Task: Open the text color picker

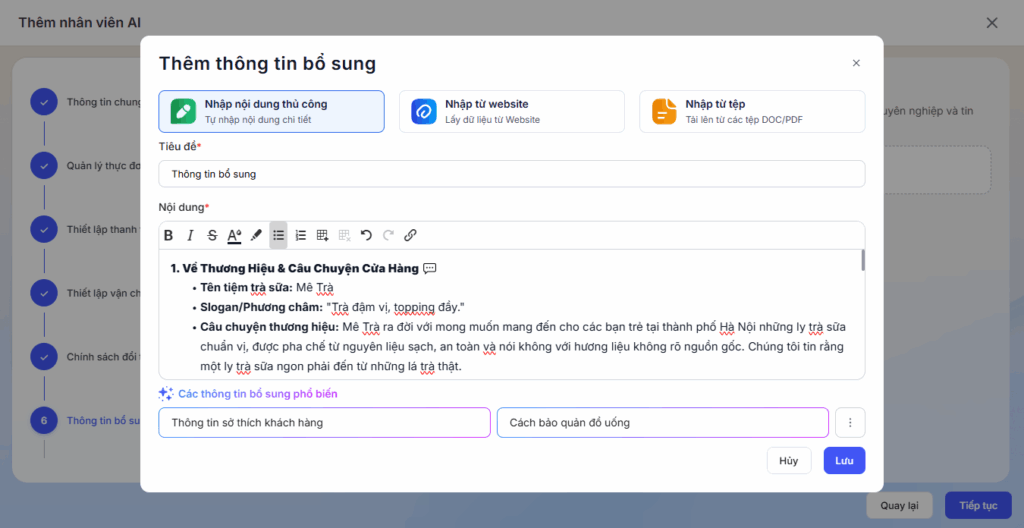Action: [x=234, y=236]
